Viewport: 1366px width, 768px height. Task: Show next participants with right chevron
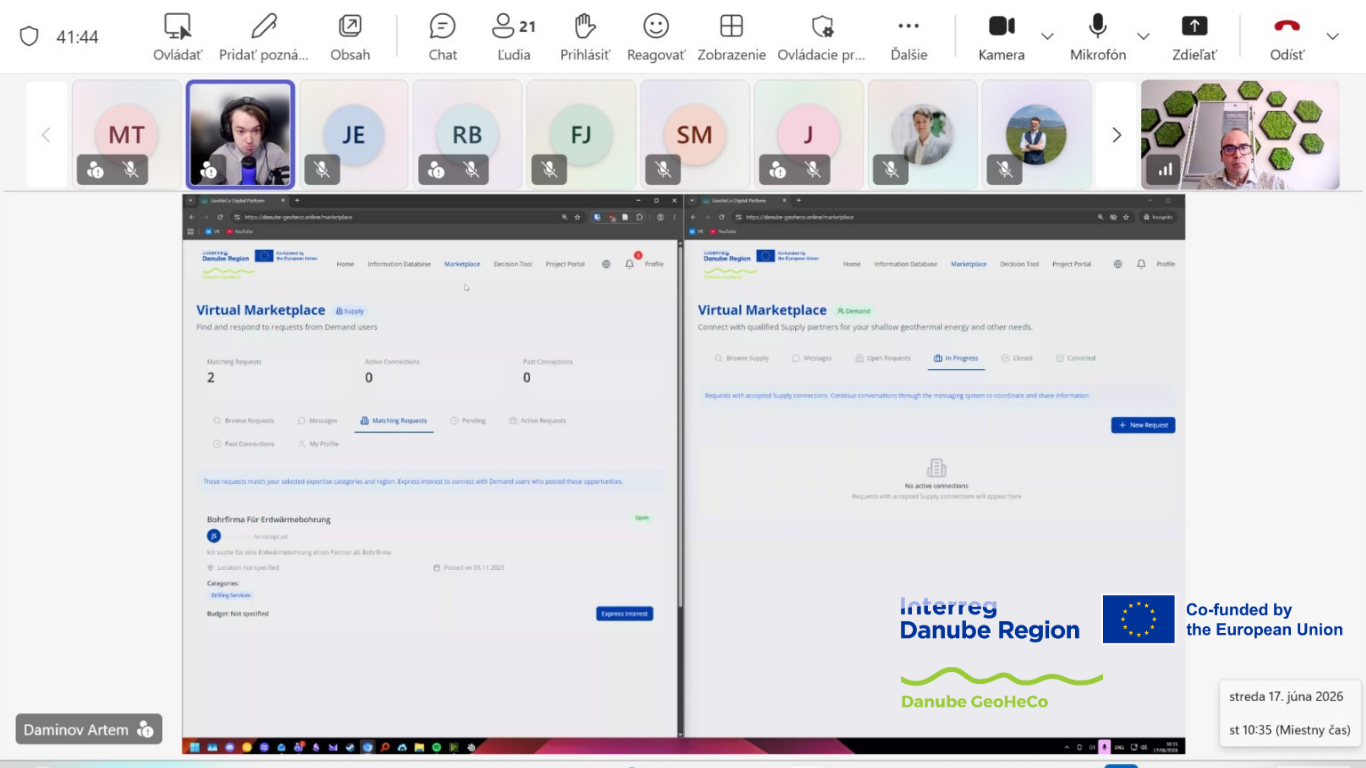click(1117, 135)
